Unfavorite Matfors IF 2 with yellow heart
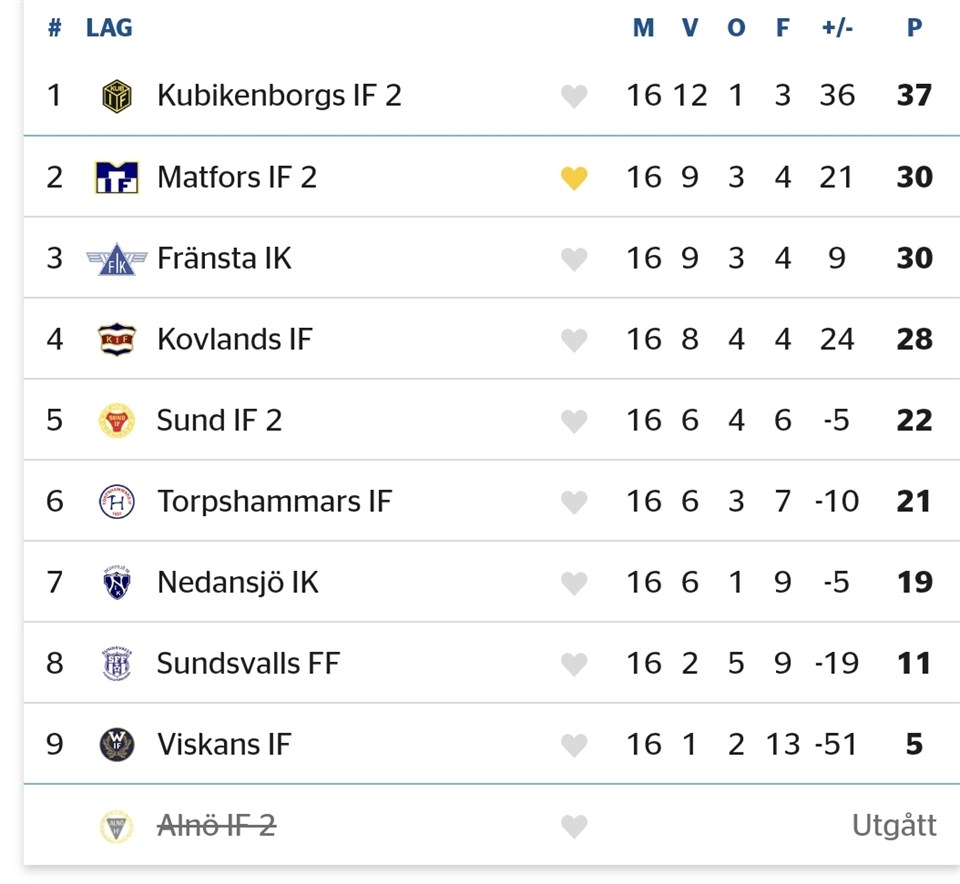Viewport: 960px width, 884px height. (x=574, y=178)
